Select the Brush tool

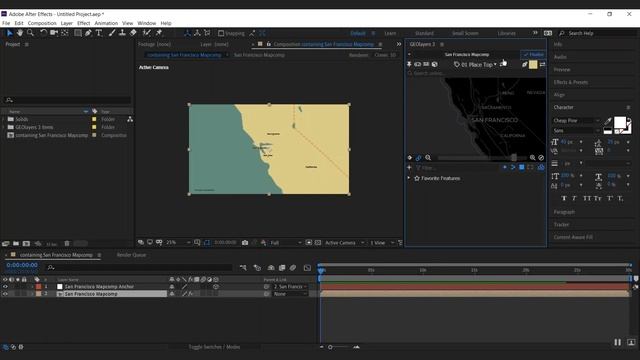(111, 33)
